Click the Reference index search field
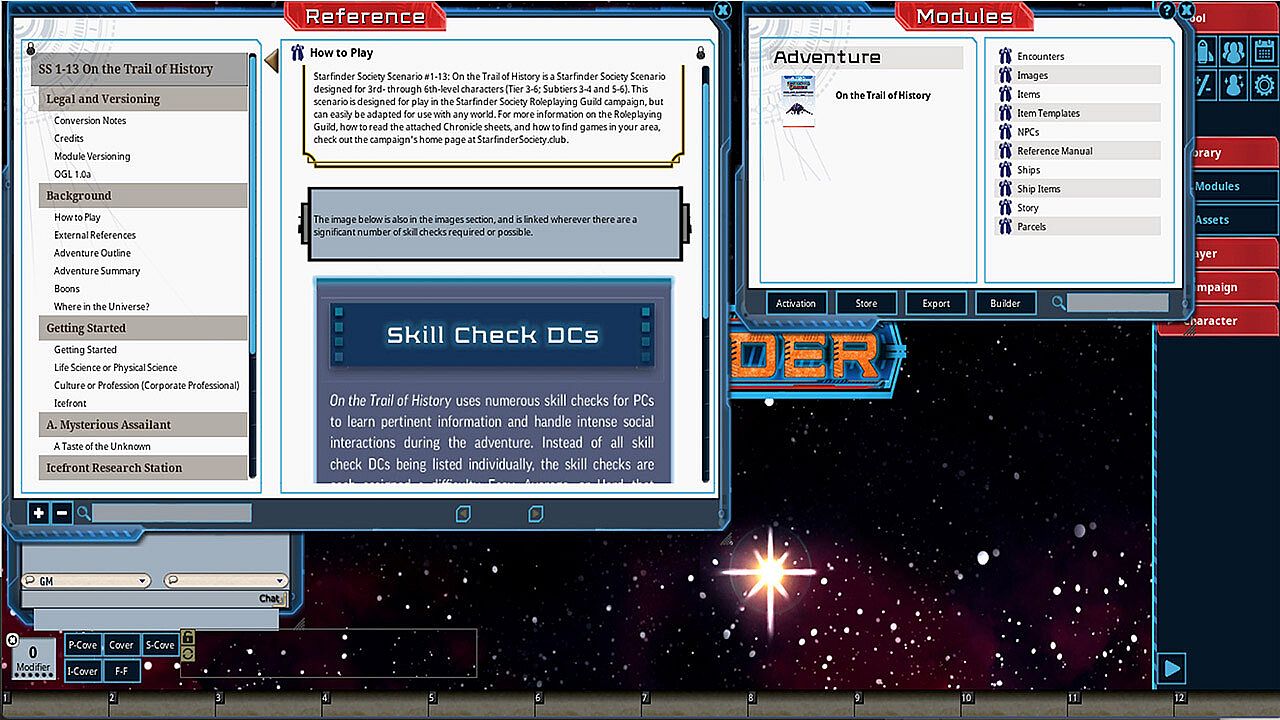Screen dimensions: 1280x720 172,513
